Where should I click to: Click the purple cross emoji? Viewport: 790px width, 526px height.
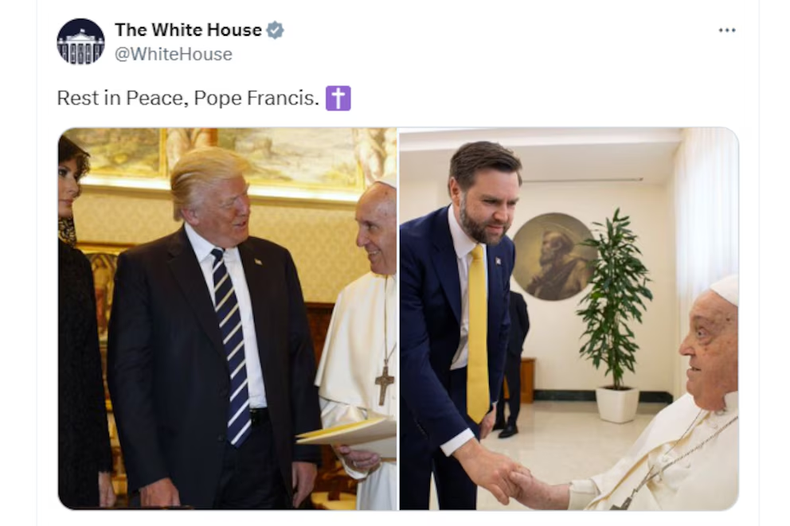(338, 98)
